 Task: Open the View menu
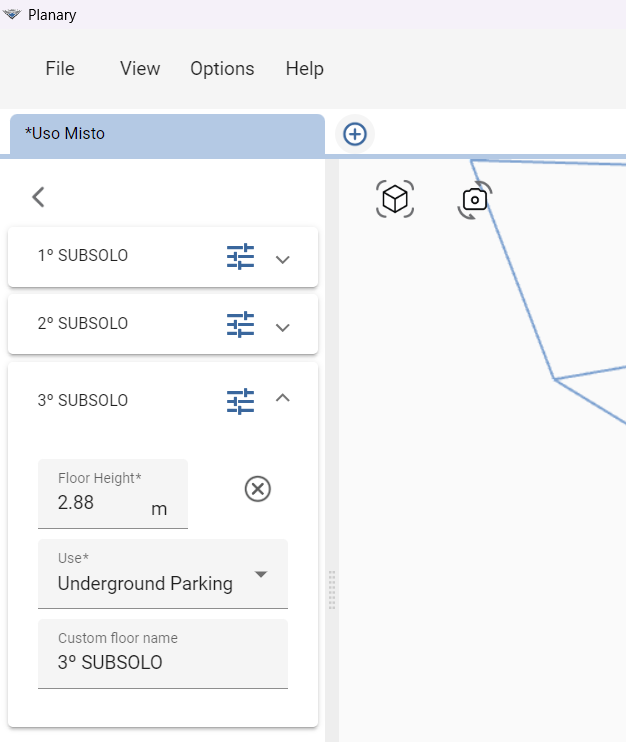(x=140, y=69)
